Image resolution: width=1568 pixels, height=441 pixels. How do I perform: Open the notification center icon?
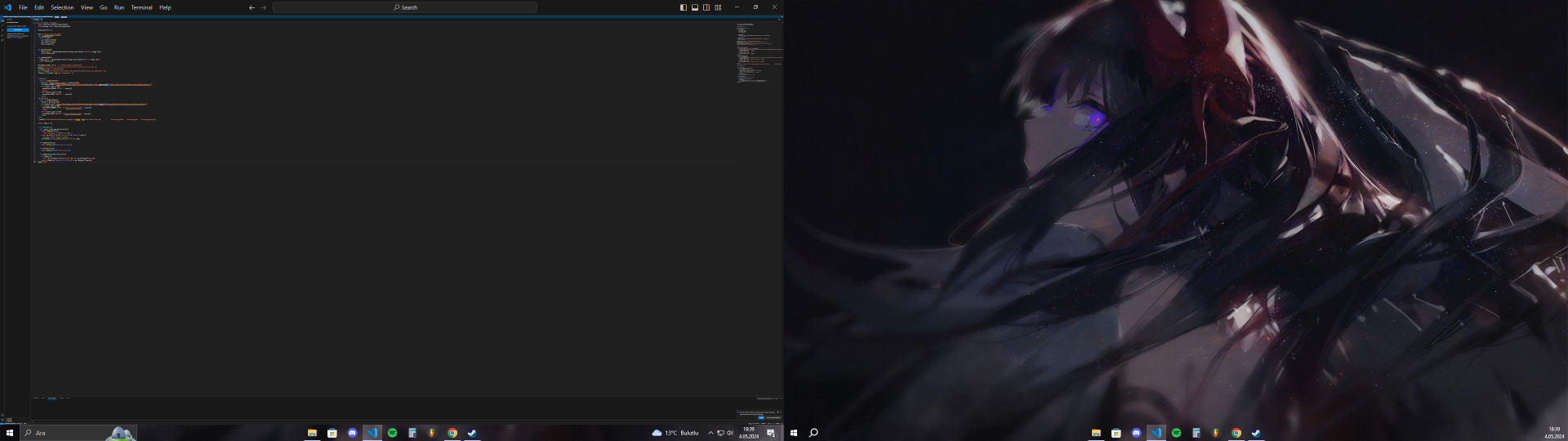click(x=771, y=433)
